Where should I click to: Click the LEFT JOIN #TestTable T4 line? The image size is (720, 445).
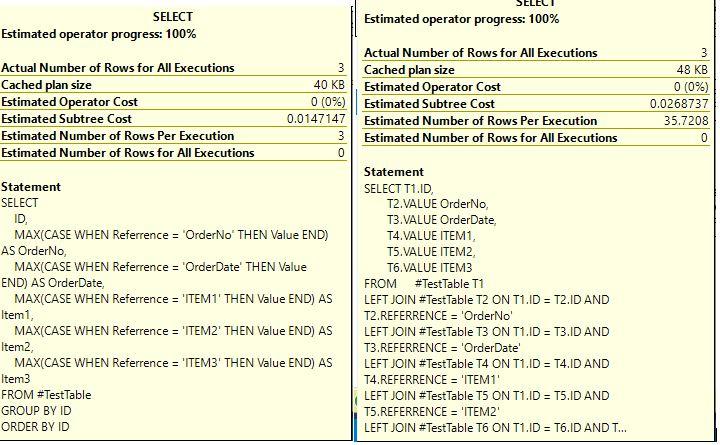pyautogui.click(x=487, y=364)
